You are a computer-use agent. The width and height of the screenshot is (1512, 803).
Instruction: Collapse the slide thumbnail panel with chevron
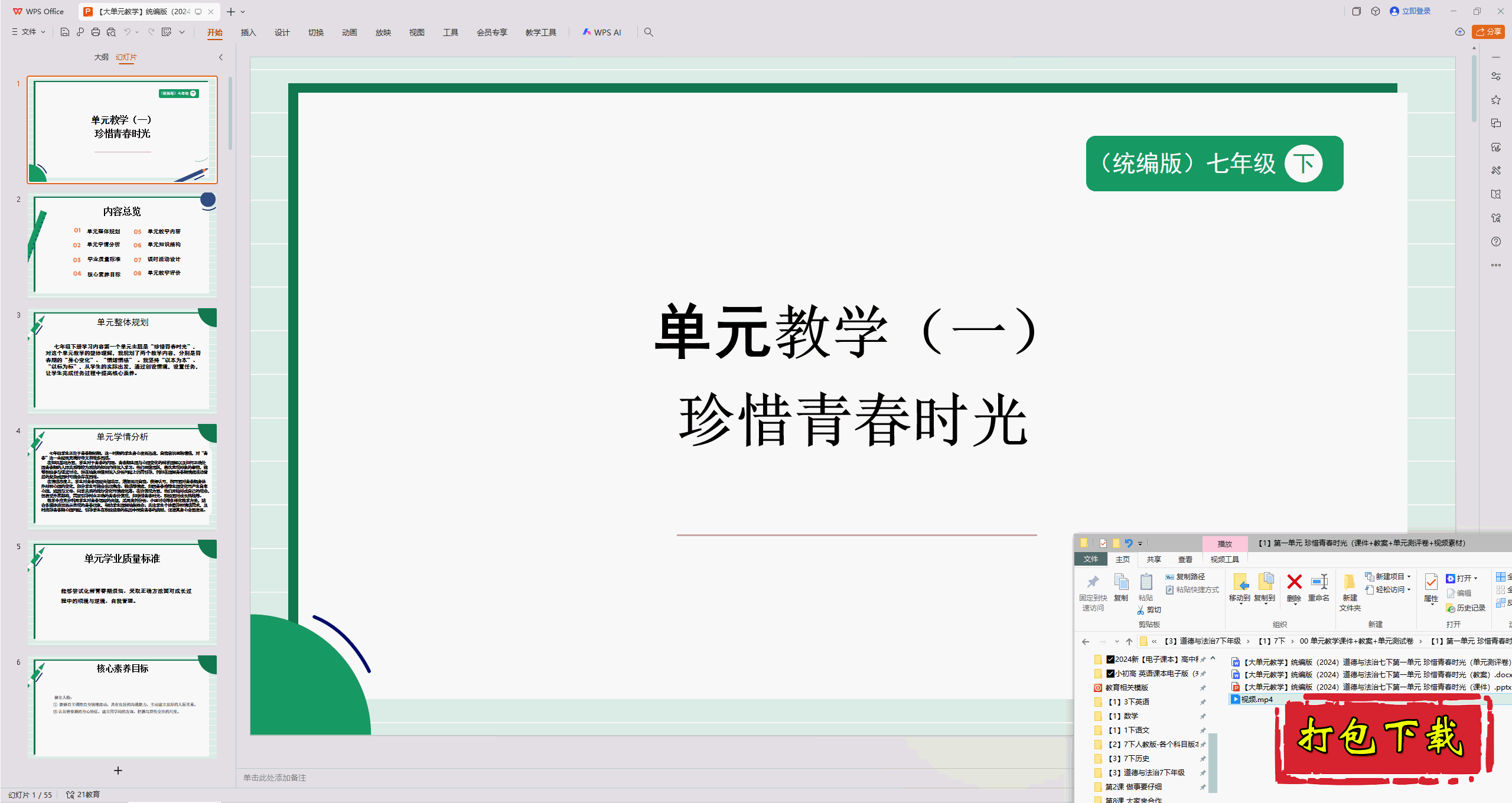point(221,57)
